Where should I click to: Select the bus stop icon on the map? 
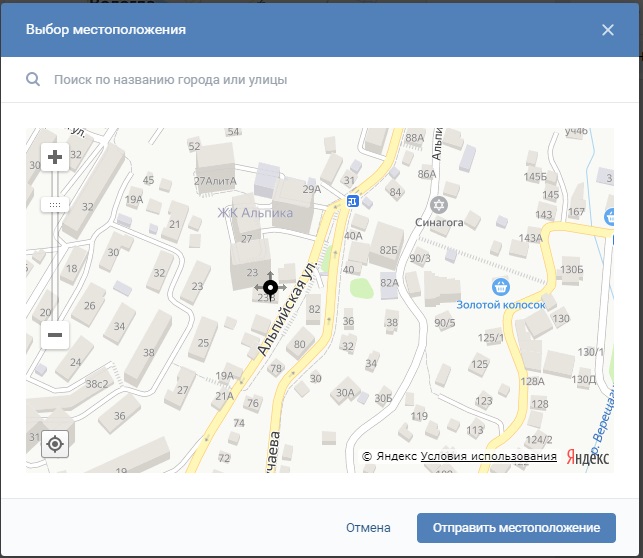point(351,201)
